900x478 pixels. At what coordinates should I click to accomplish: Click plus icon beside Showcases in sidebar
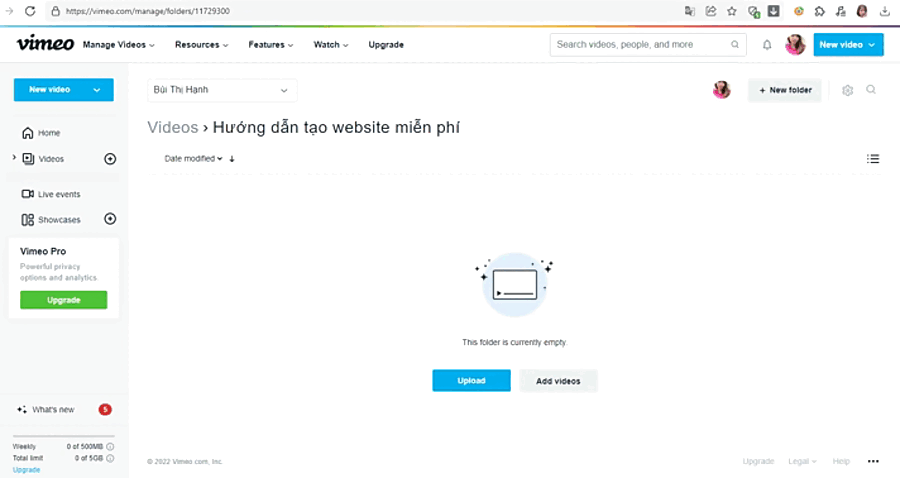(110, 219)
